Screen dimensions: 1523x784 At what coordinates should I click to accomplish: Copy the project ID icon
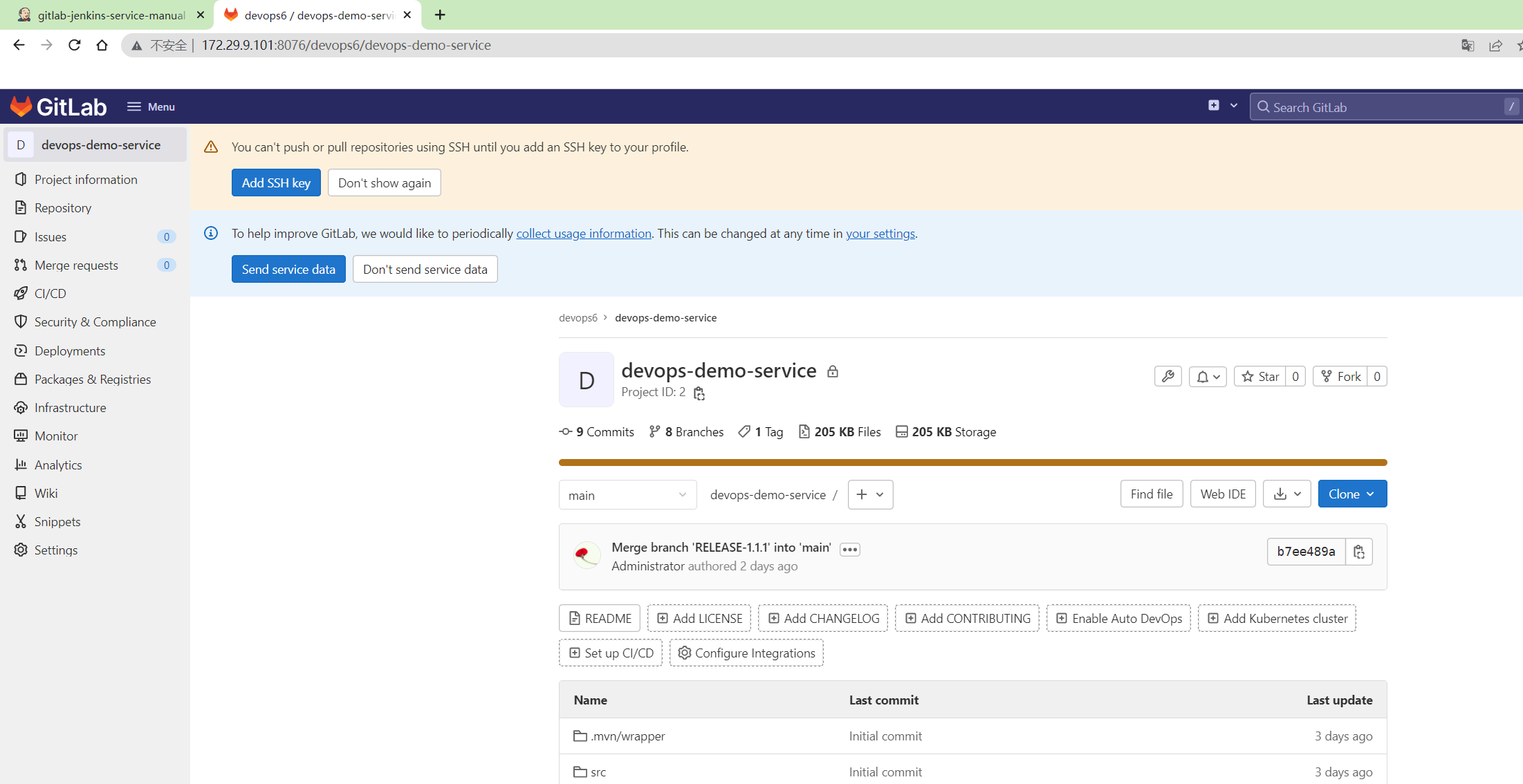(699, 393)
